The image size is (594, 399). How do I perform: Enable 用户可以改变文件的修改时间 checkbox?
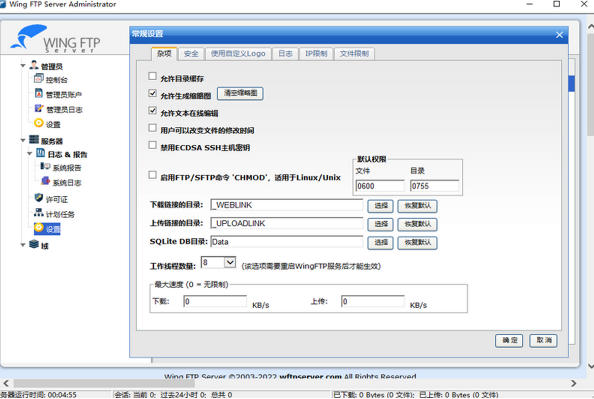(152, 128)
